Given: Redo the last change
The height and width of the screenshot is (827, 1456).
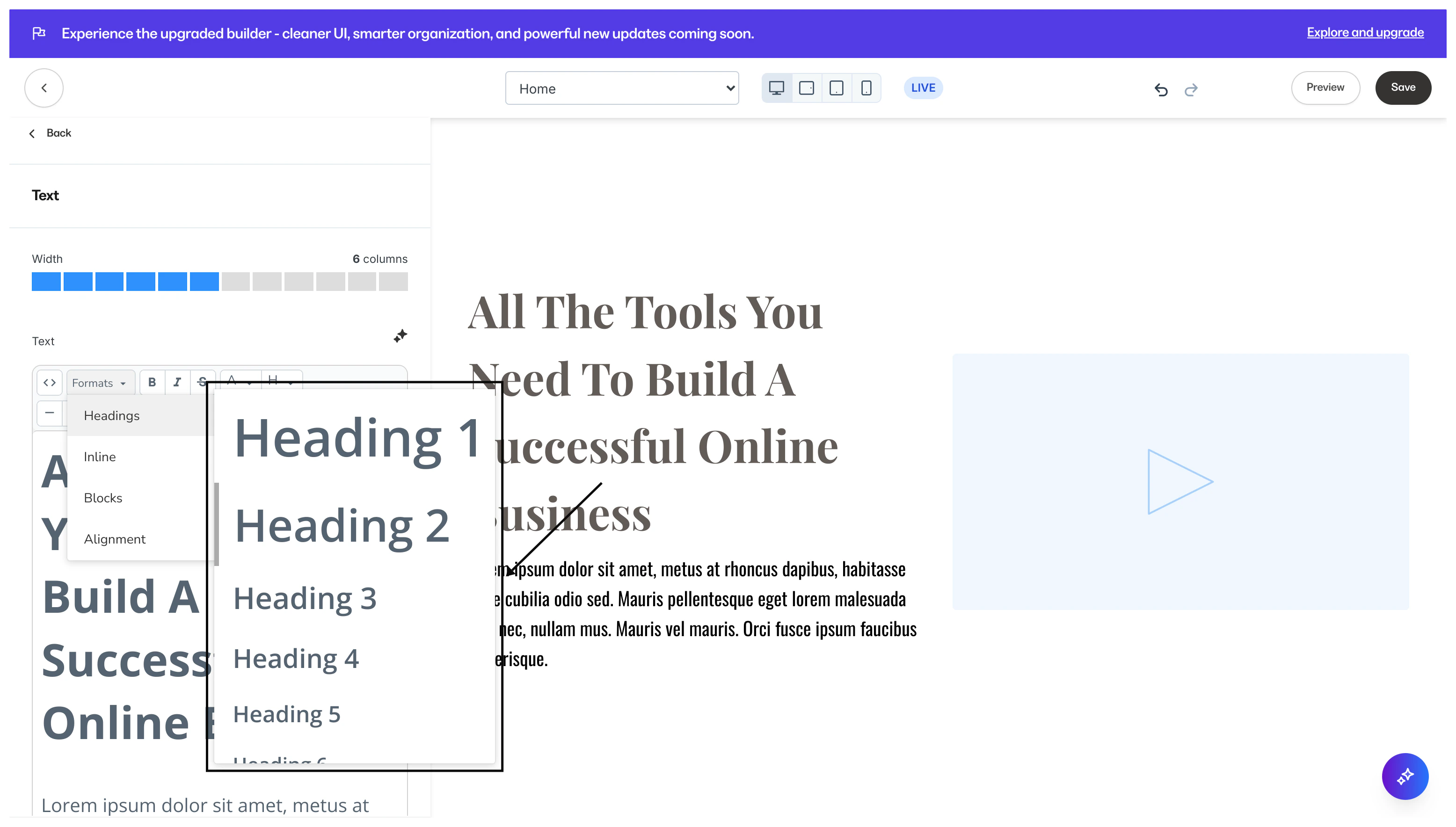Looking at the screenshot, I should [x=1191, y=89].
